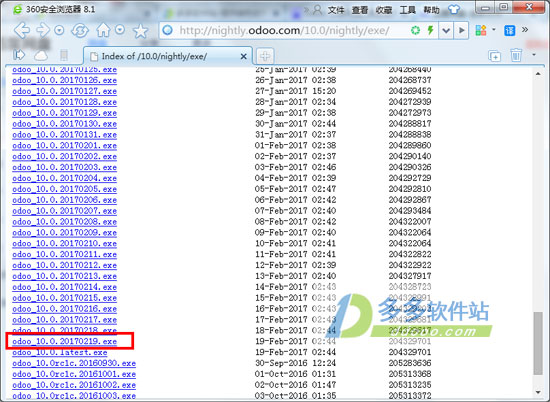Viewport: 550px width, 402px height.
Task: Open the translate icon in toolbar
Action: tap(509, 31)
